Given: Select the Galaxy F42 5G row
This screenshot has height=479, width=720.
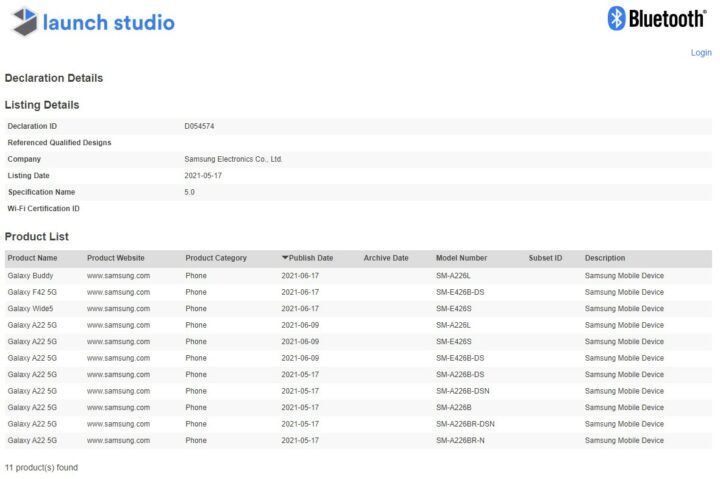Looking at the screenshot, I should click(32, 292).
